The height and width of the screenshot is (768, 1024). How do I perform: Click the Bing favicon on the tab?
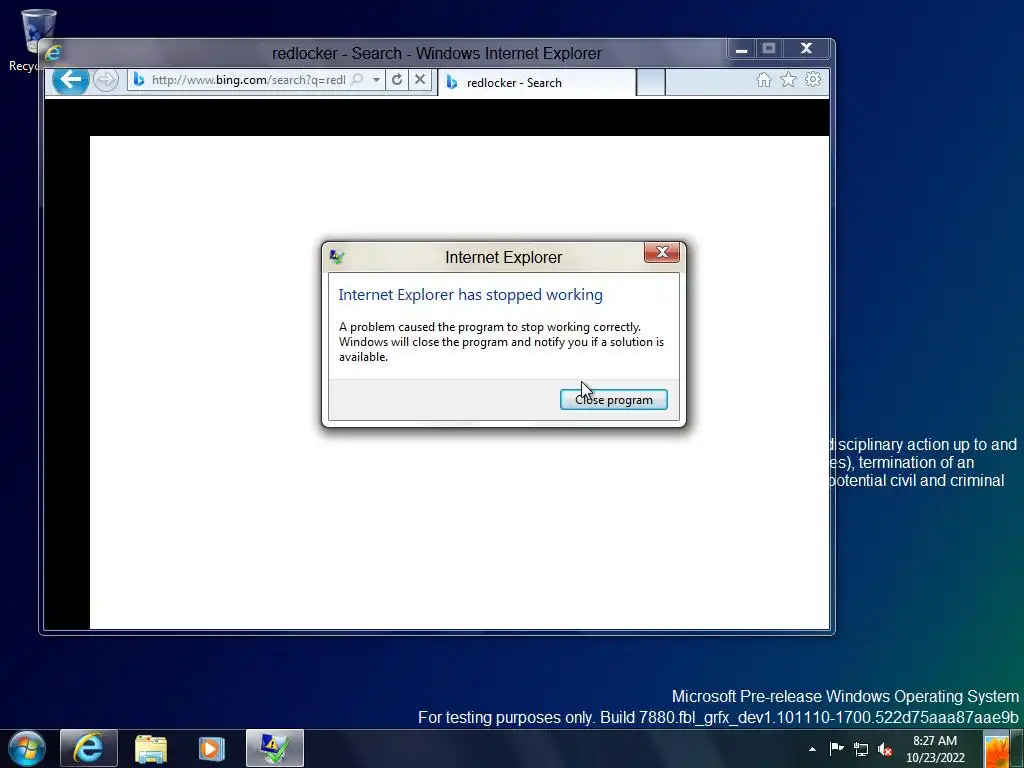(x=451, y=82)
